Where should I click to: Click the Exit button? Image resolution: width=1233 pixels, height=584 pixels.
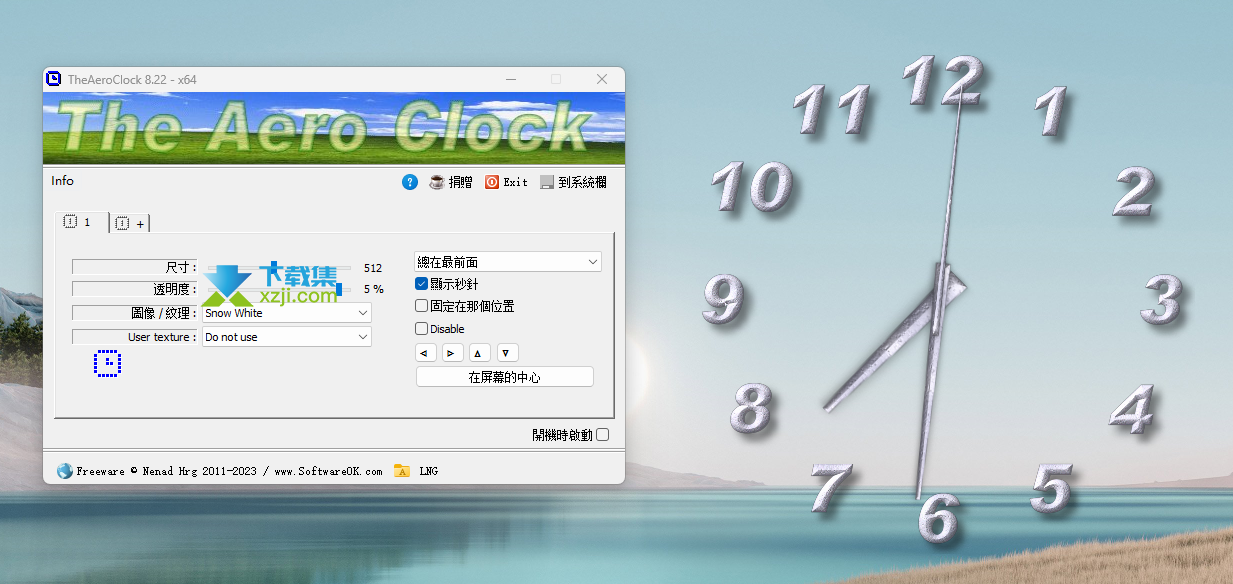click(506, 182)
